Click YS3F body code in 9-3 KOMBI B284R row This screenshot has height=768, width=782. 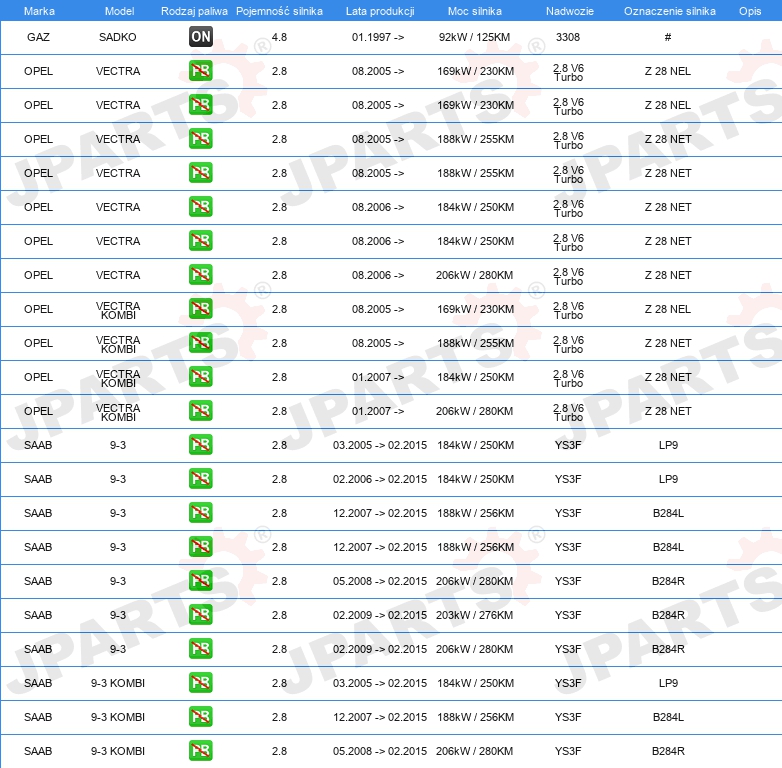coord(568,751)
